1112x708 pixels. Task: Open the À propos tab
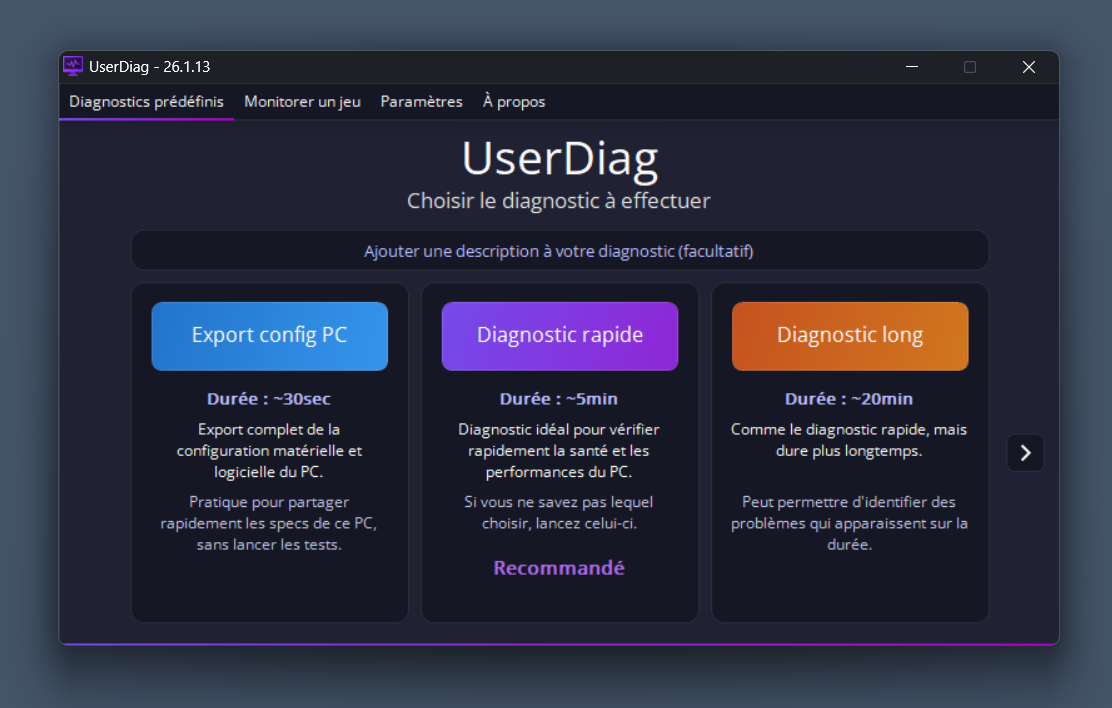tap(514, 102)
